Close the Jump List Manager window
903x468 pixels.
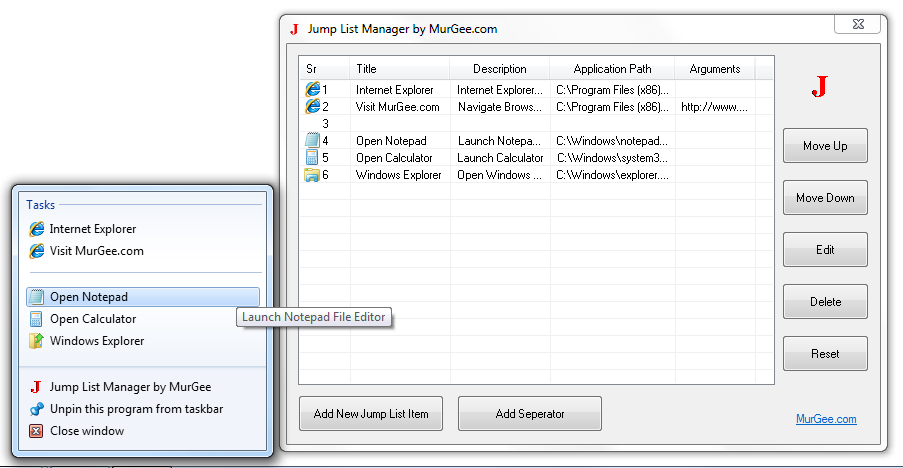pyautogui.click(x=858, y=24)
